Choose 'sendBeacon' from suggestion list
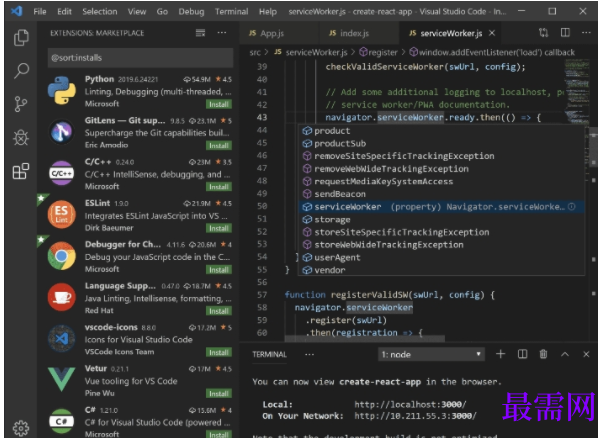614x438 pixels. 441,194
